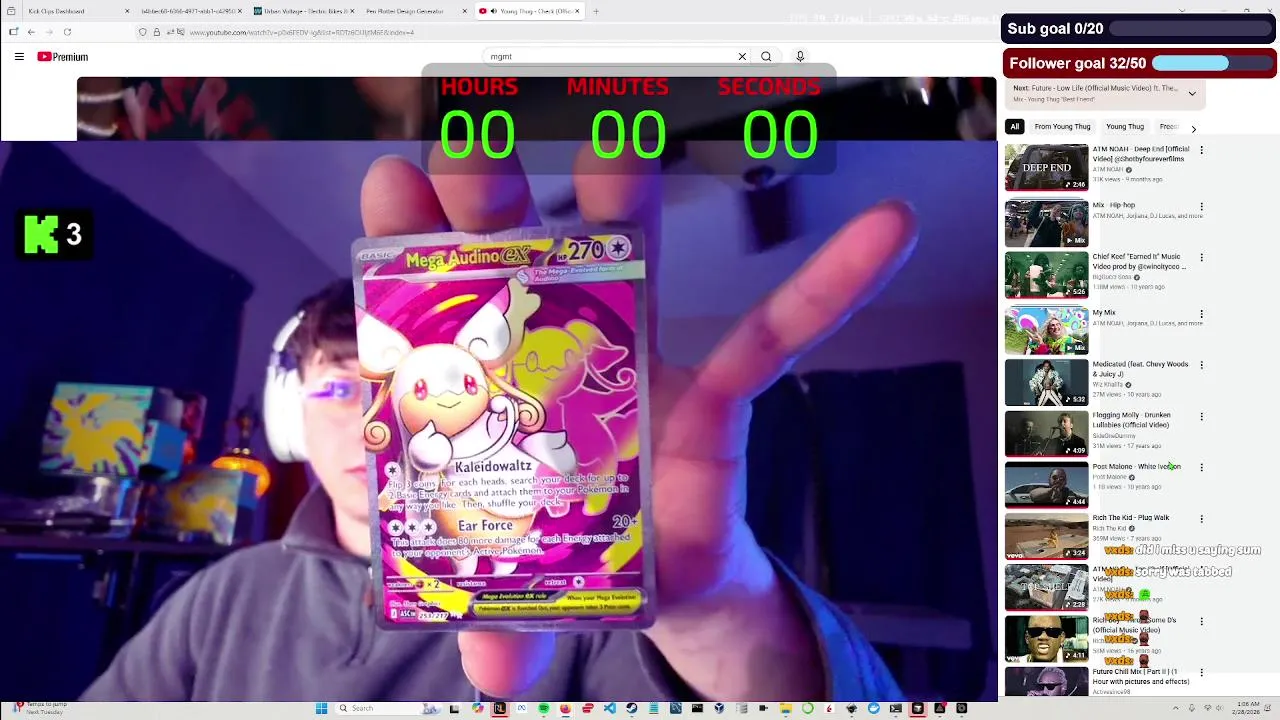This screenshot has width=1280, height=720.
Task: Open Chief Keef Earned It thumbnail
Action: [x=1046, y=275]
